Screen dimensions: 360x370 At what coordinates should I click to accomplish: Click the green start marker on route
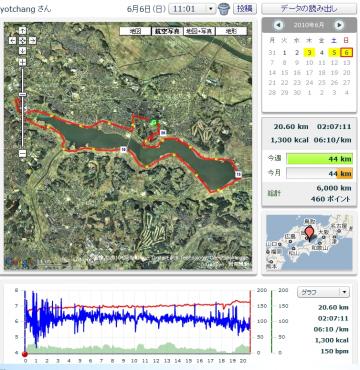tap(153, 122)
